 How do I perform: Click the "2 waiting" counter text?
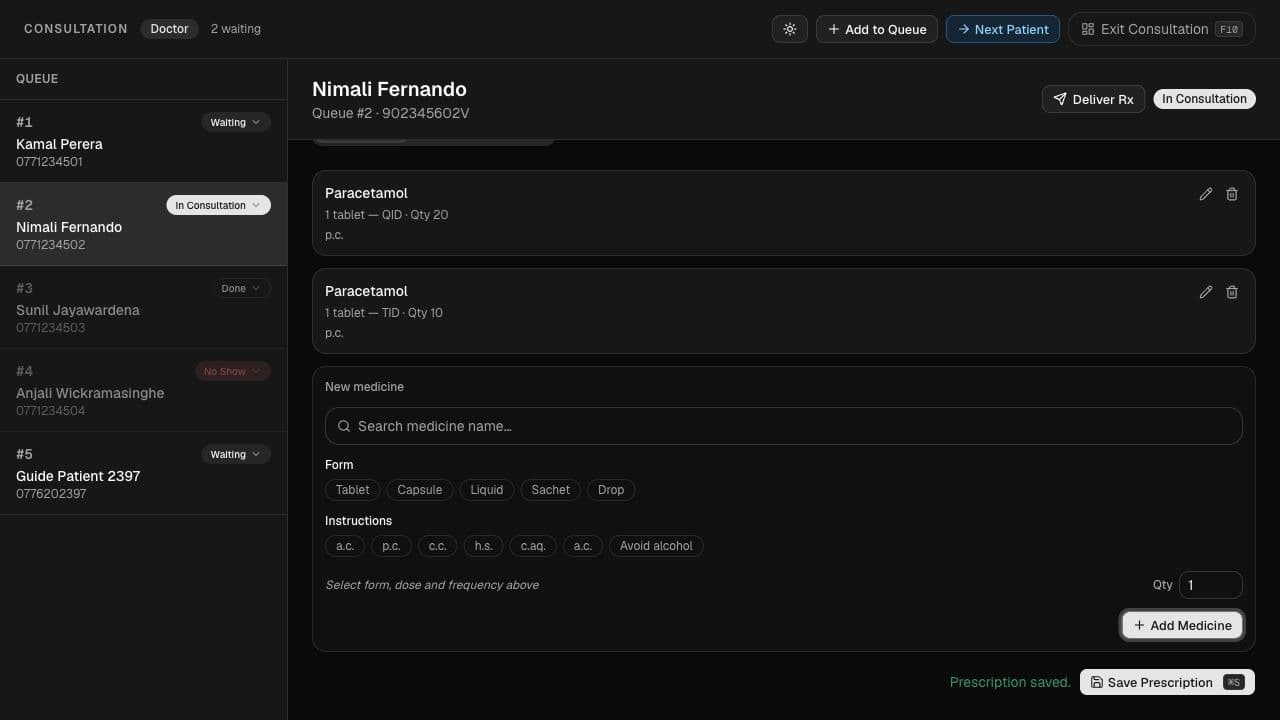click(236, 29)
